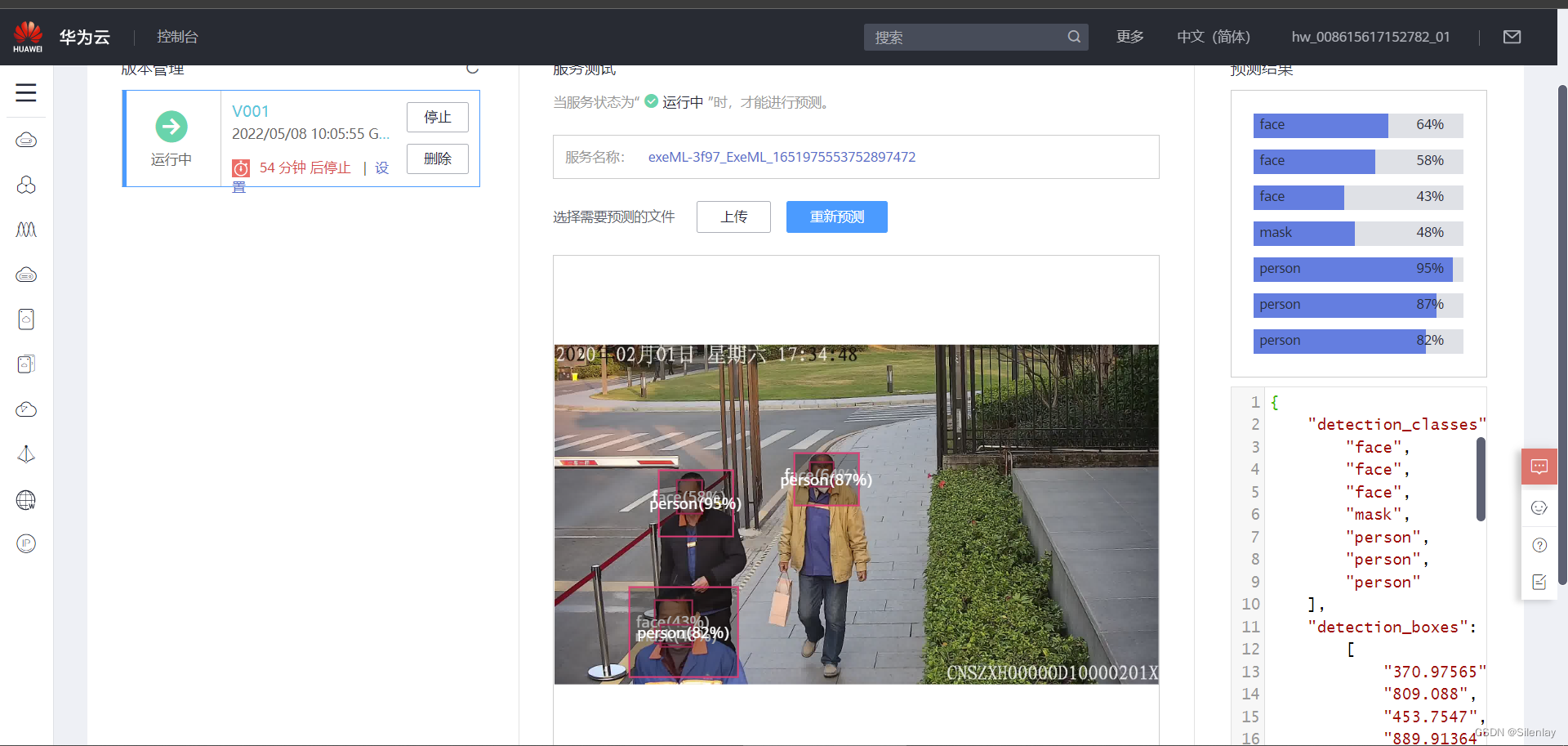
Task: Open the globe network sidebar icon
Action: (26, 499)
